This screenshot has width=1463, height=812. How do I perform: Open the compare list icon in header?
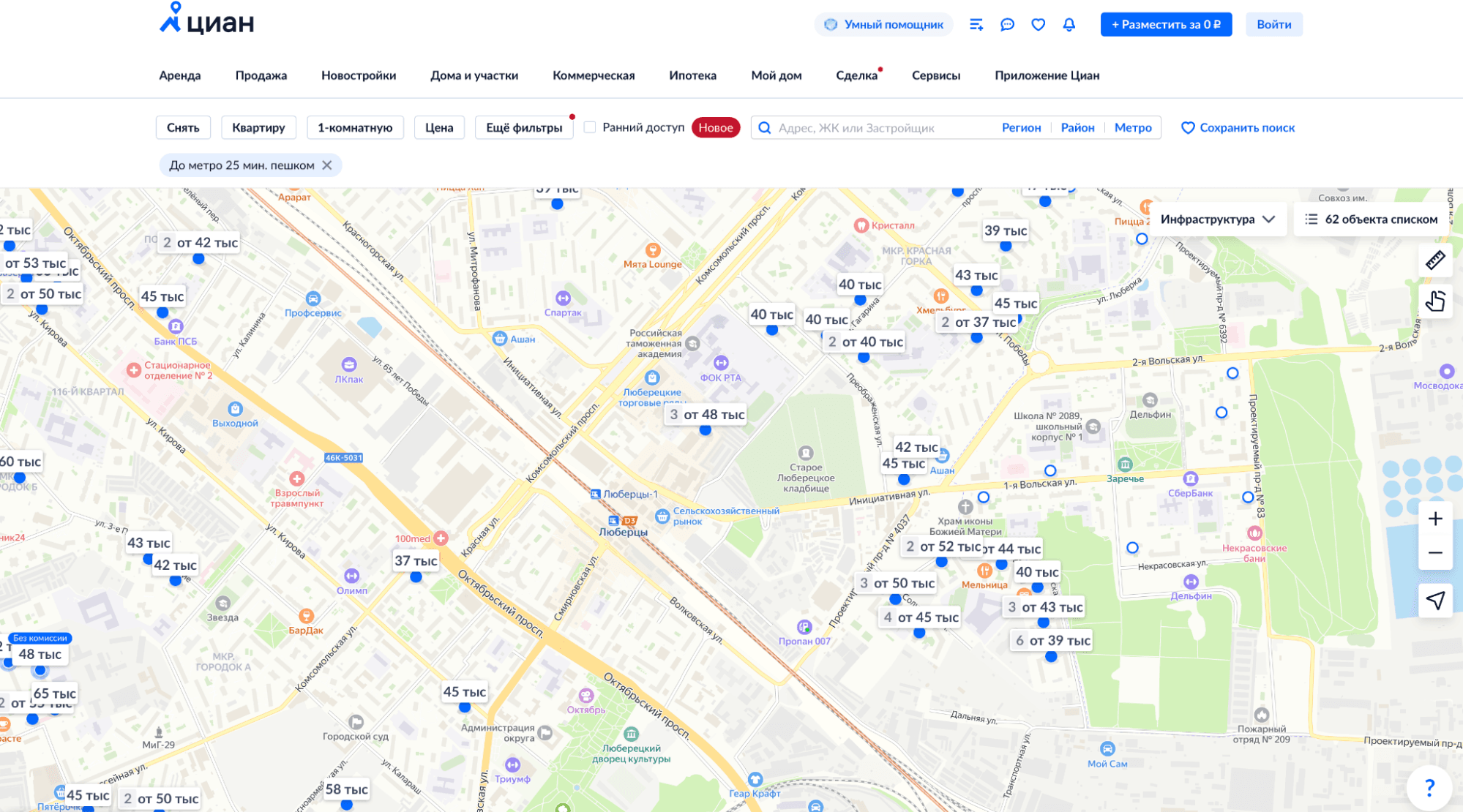[976, 25]
